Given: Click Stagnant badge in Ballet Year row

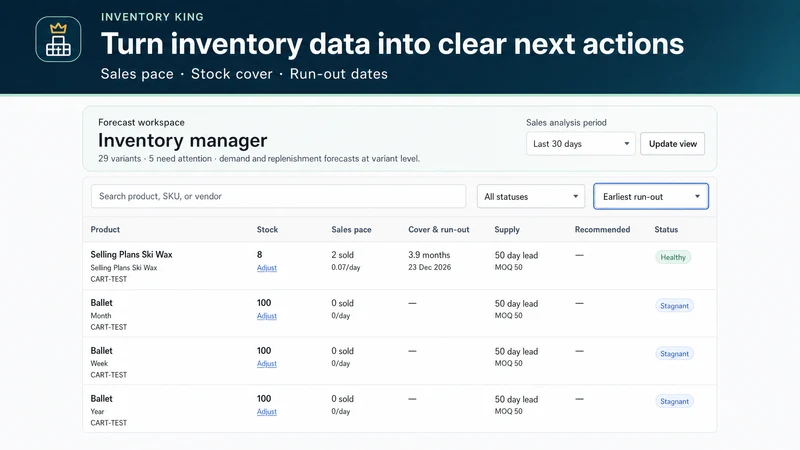Looking at the screenshot, I should (x=674, y=402).
